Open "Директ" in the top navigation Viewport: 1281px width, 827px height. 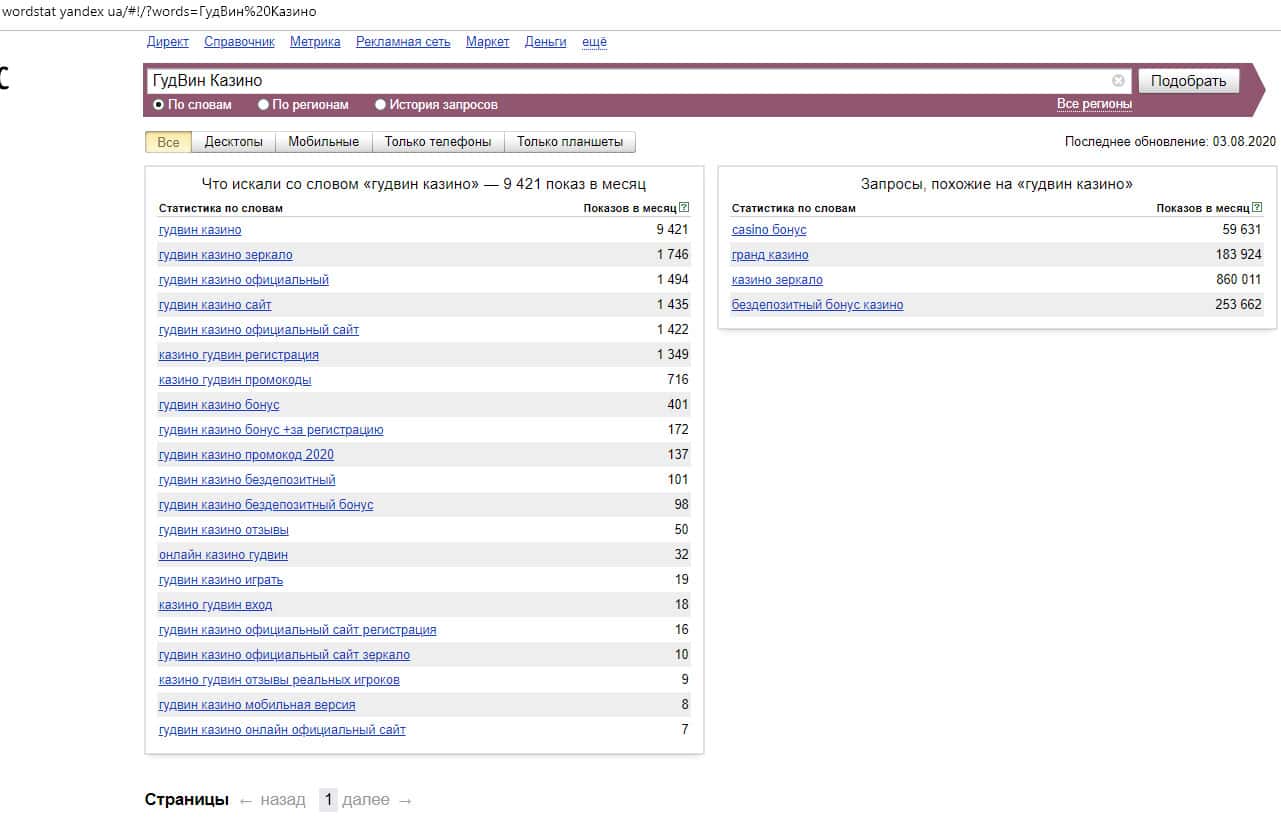[x=167, y=42]
